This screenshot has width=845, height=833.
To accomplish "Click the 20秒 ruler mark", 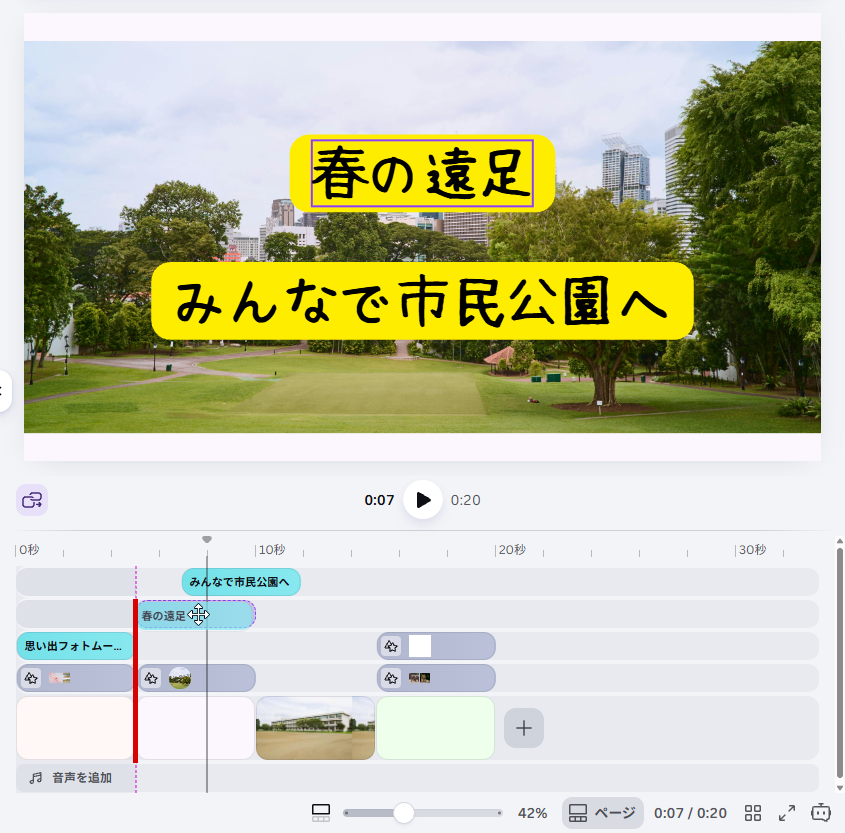I will point(511,550).
